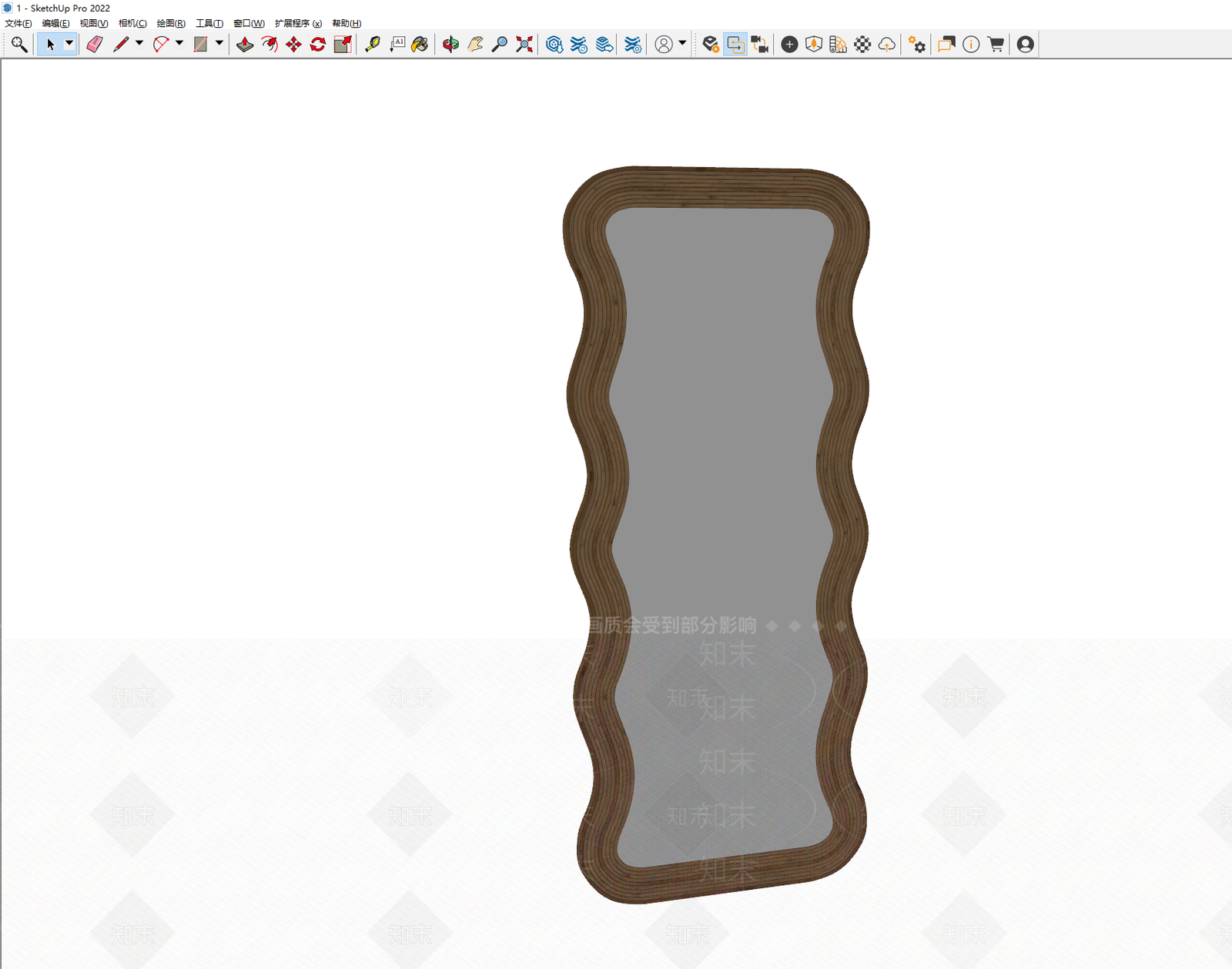
Task: Click the orange chat bubbles icon
Action: click(946, 45)
